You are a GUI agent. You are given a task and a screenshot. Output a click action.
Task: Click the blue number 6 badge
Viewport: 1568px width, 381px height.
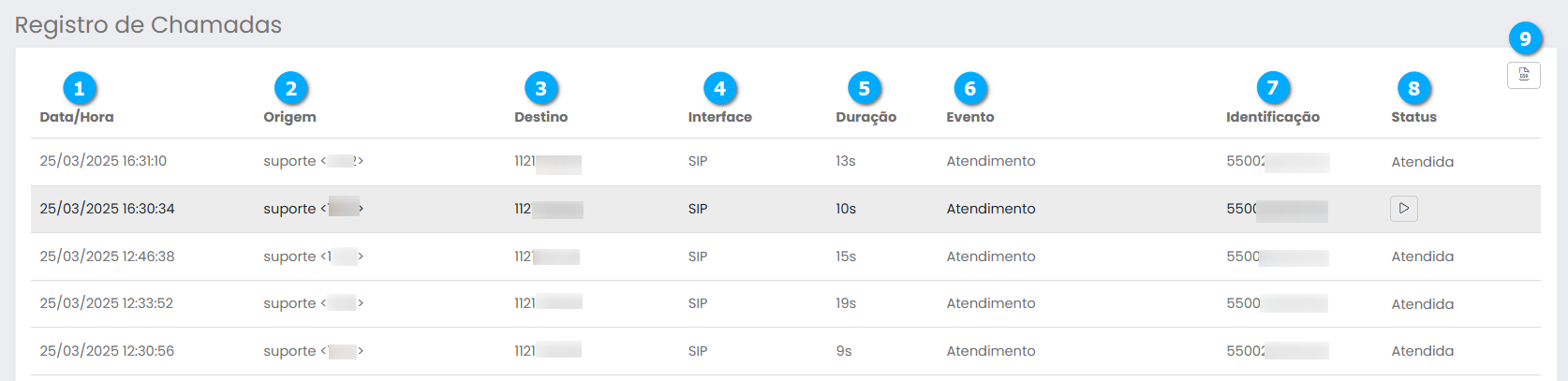(x=970, y=89)
